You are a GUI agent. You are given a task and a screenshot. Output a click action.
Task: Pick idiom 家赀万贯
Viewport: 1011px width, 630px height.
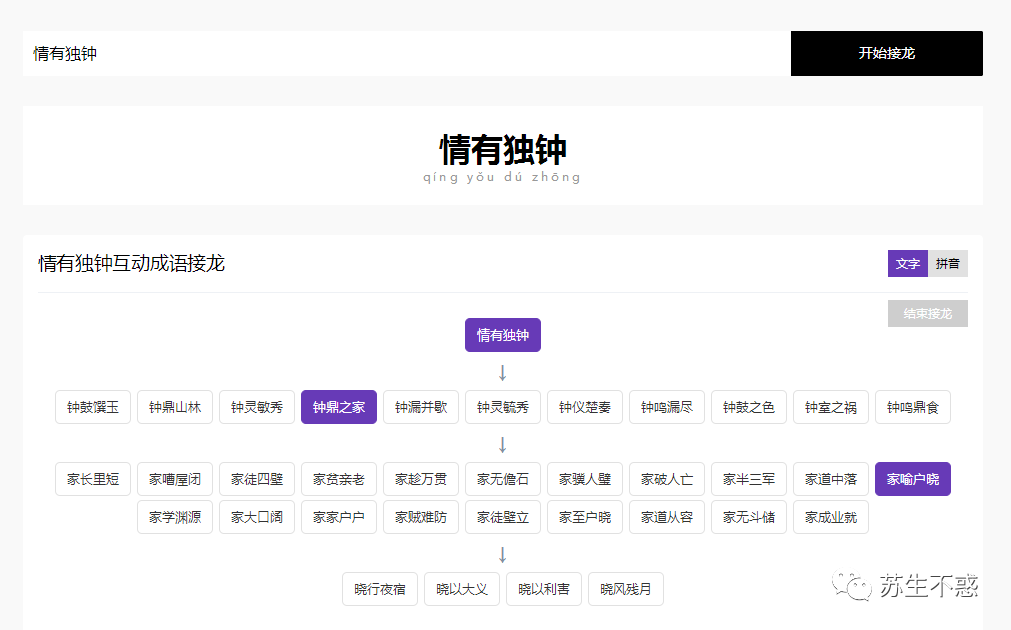(421, 479)
